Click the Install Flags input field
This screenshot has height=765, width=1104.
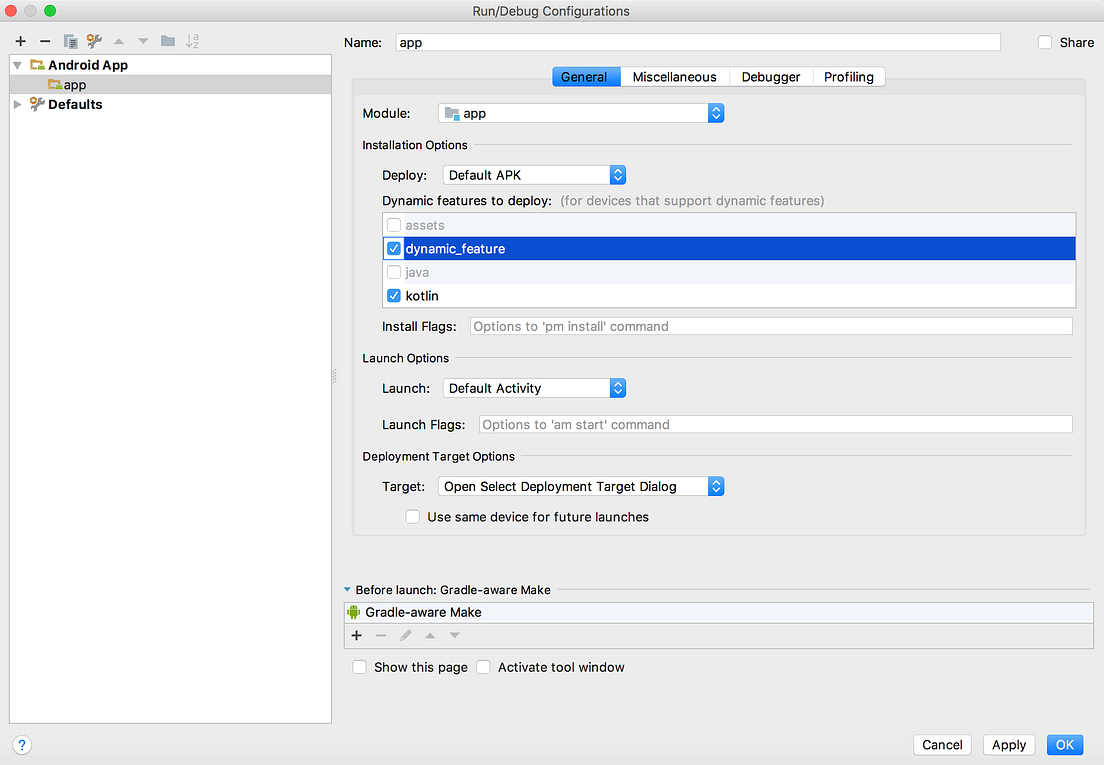[771, 327]
